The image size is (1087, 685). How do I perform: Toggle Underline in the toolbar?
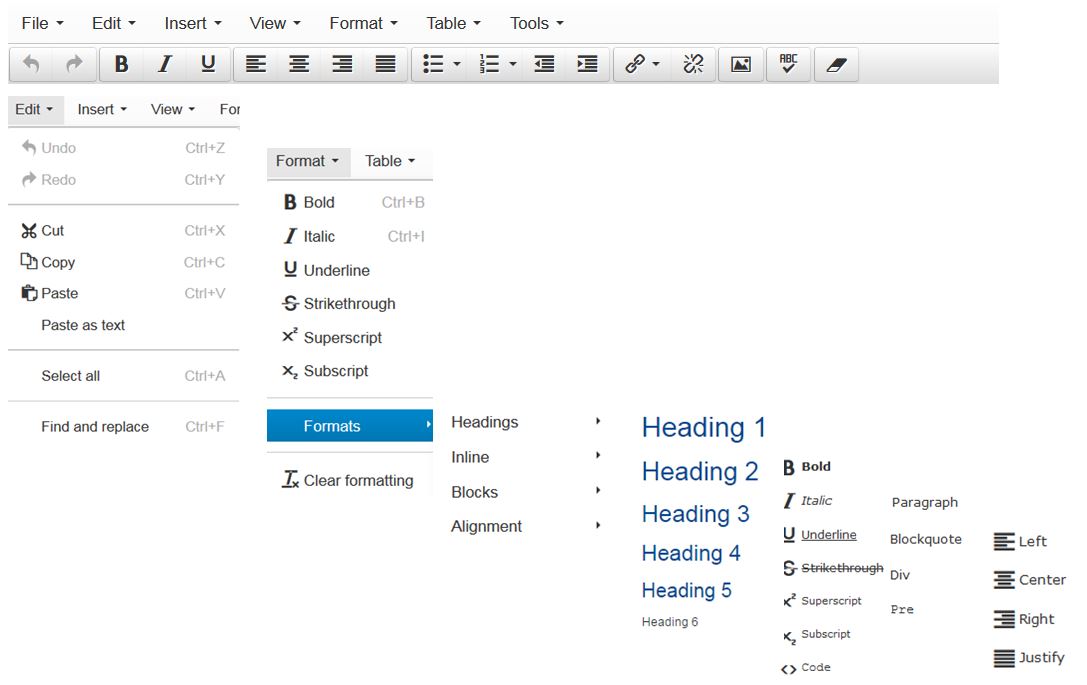(207, 64)
